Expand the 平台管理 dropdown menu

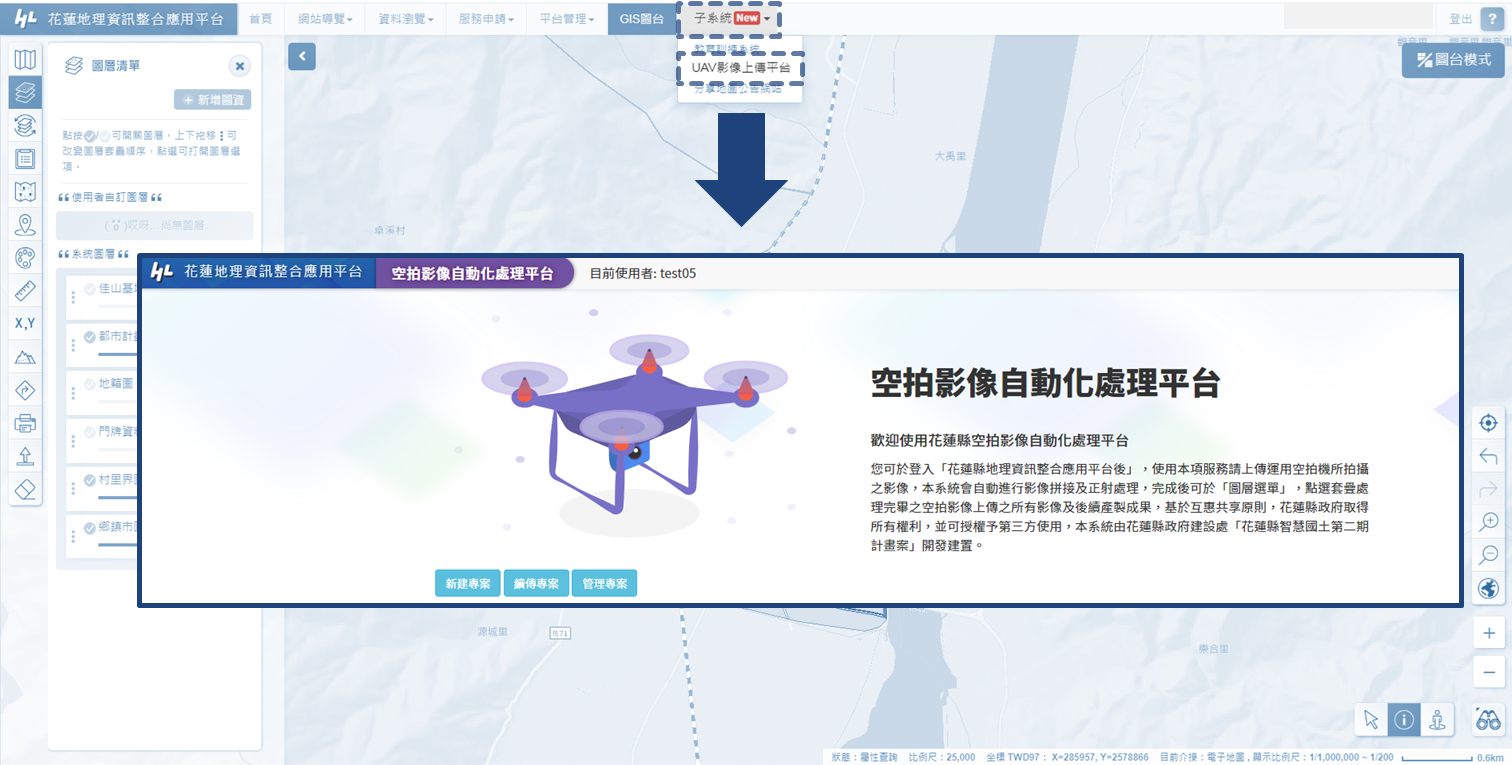tap(566, 19)
